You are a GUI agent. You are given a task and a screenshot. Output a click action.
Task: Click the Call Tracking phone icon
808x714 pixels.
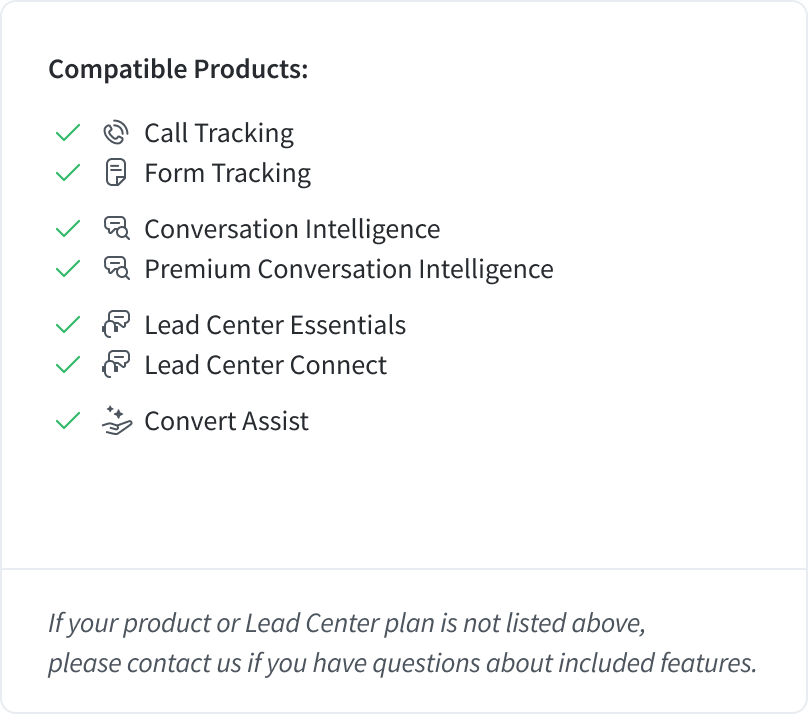tap(116, 132)
